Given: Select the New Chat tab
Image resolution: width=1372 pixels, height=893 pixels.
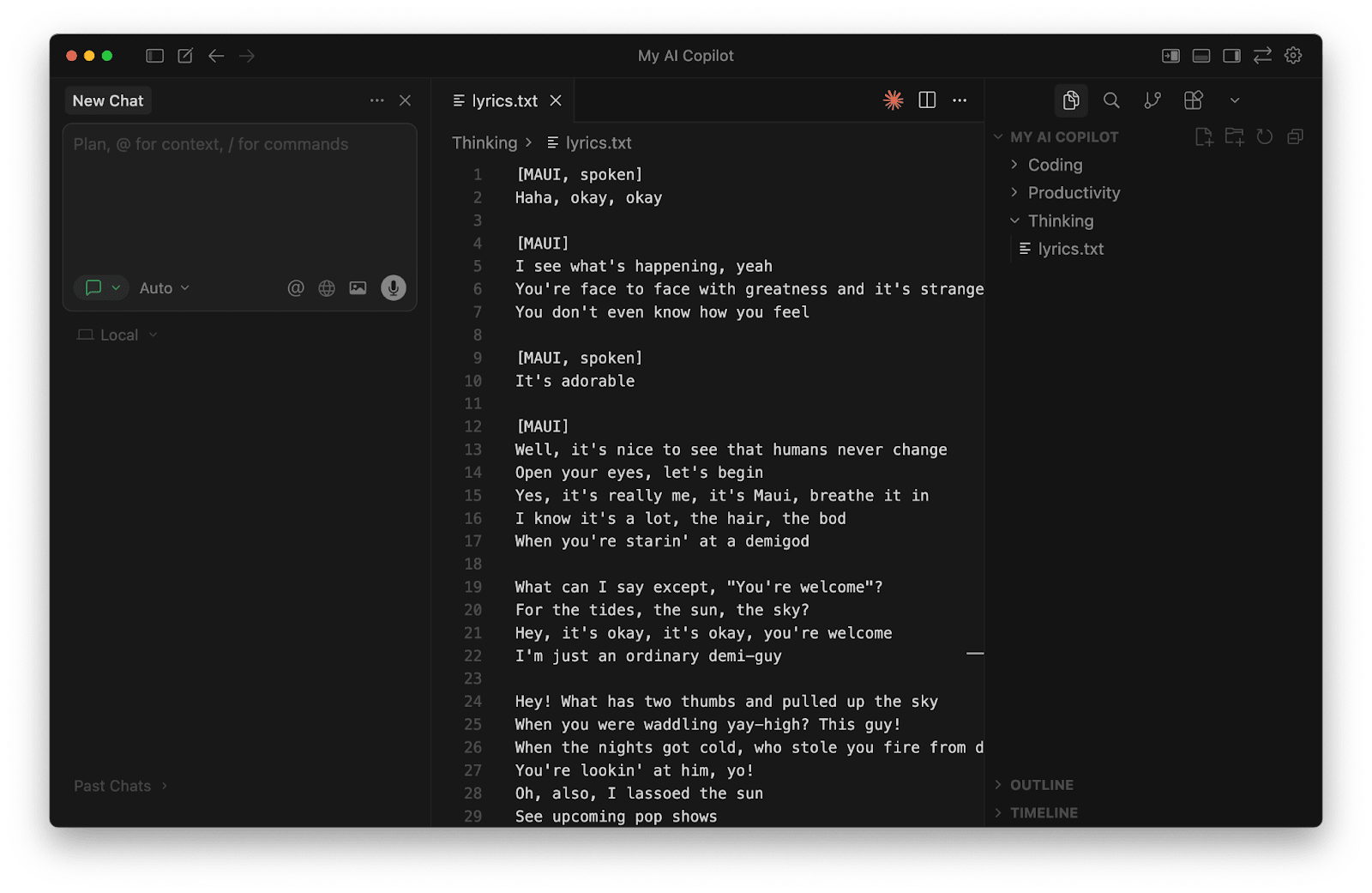Looking at the screenshot, I should pyautogui.click(x=108, y=100).
